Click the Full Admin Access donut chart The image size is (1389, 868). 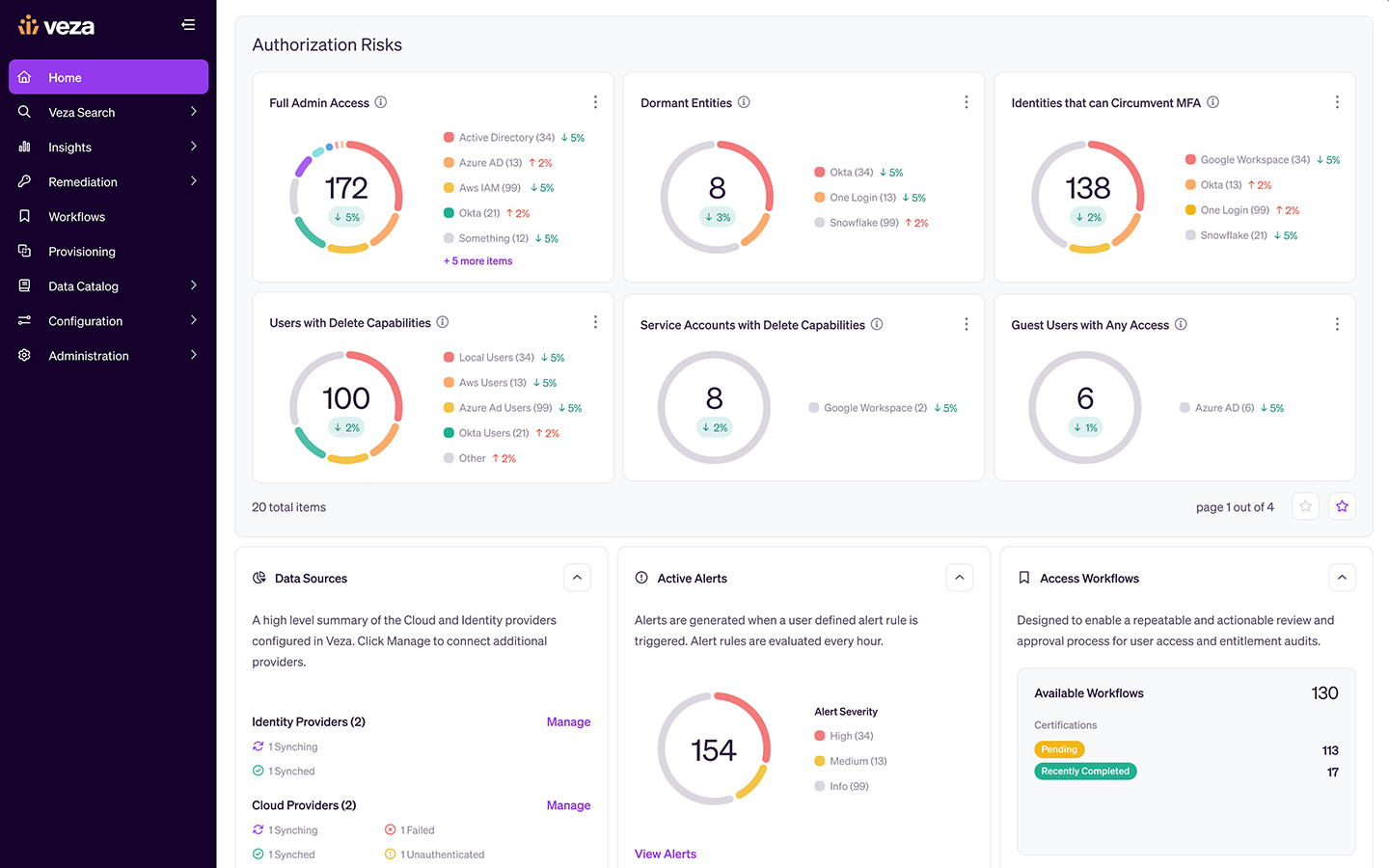[346, 197]
